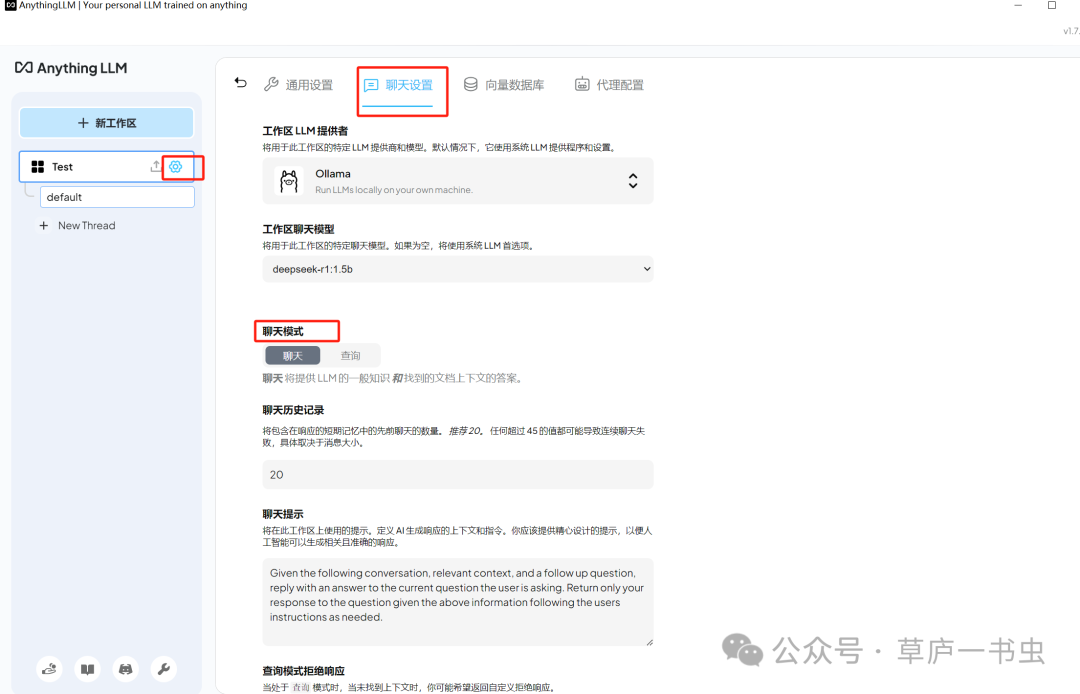Click the back arrow icon
This screenshot has height=694, width=1080.
[x=240, y=83]
